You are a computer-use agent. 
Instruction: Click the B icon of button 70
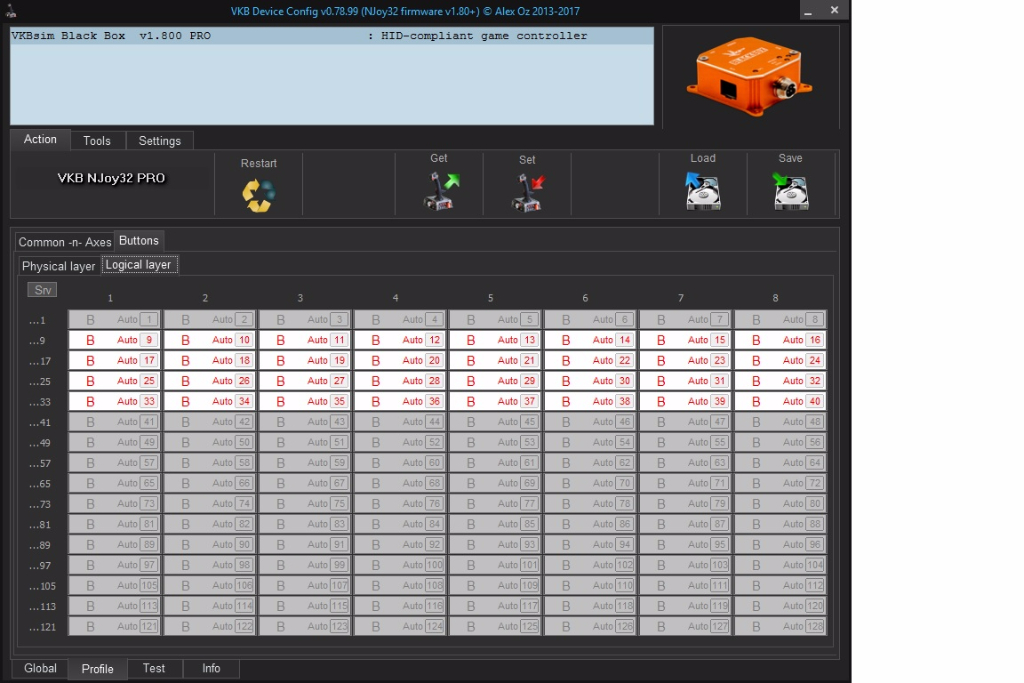(x=566, y=483)
